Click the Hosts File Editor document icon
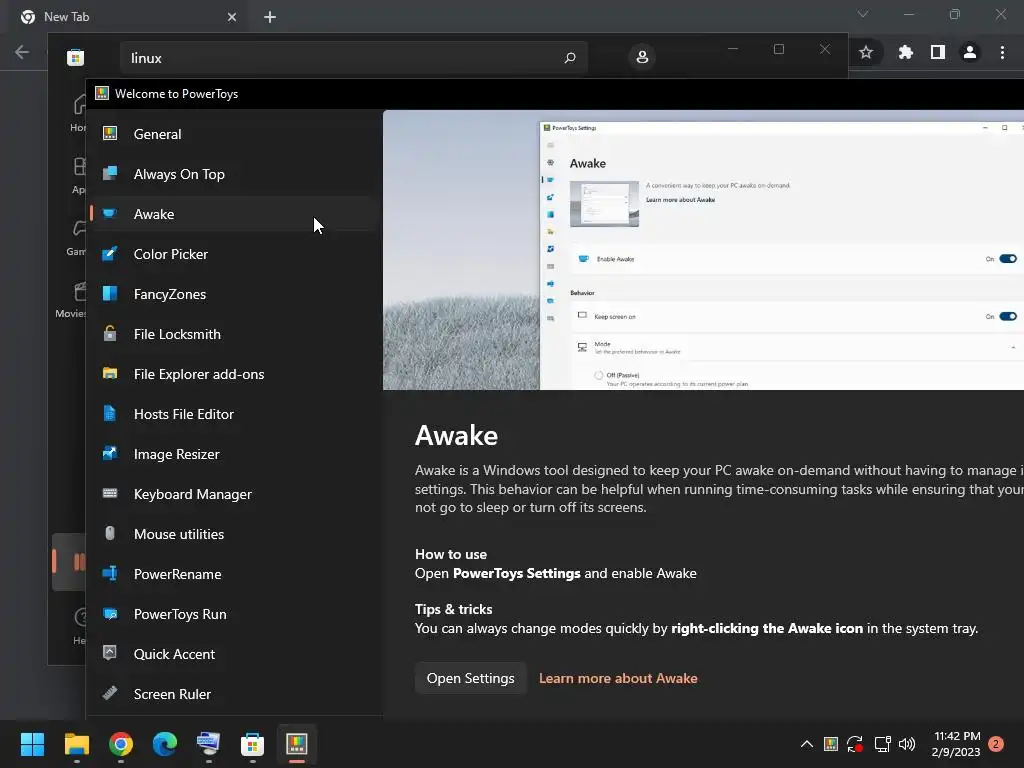 (110, 413)
